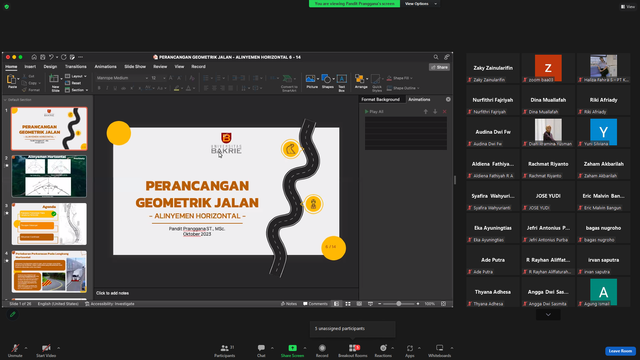Select slide 2 thumbnail Alinyemen Horizontal
Viewport: 640px width, 360px height.
tap(49, 176)
